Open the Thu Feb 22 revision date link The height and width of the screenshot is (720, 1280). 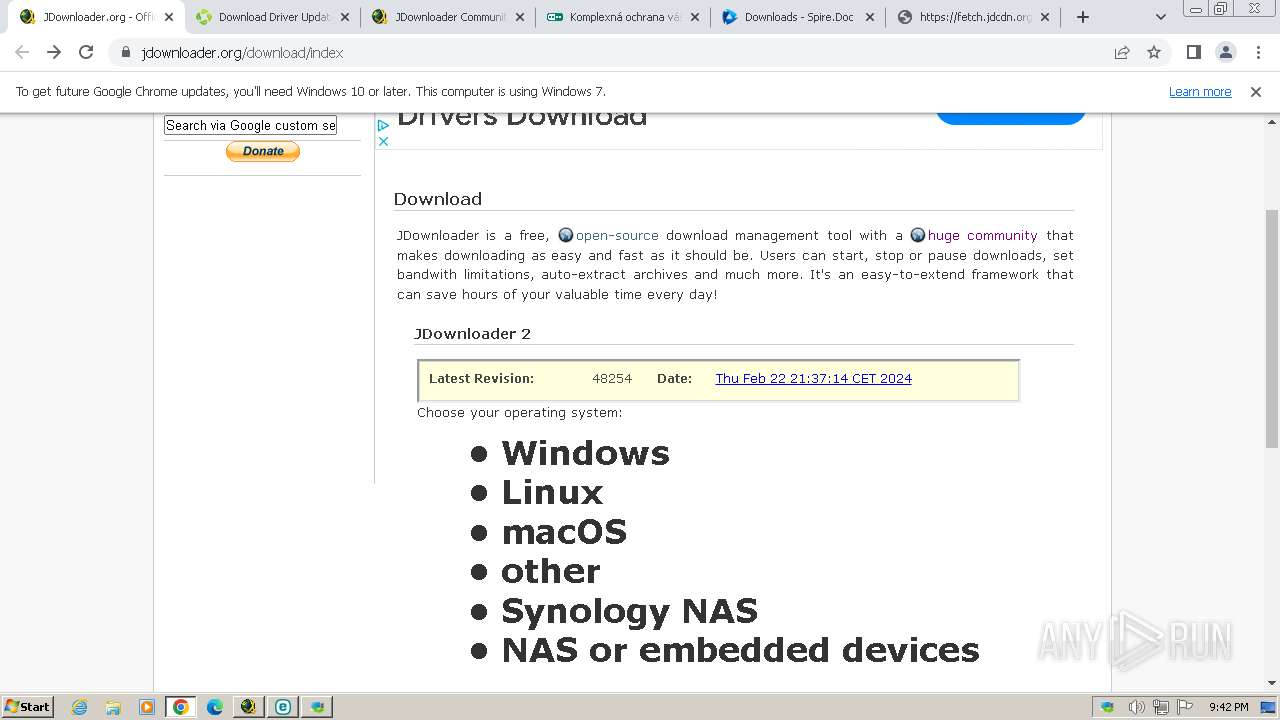(x=813, y=378)
